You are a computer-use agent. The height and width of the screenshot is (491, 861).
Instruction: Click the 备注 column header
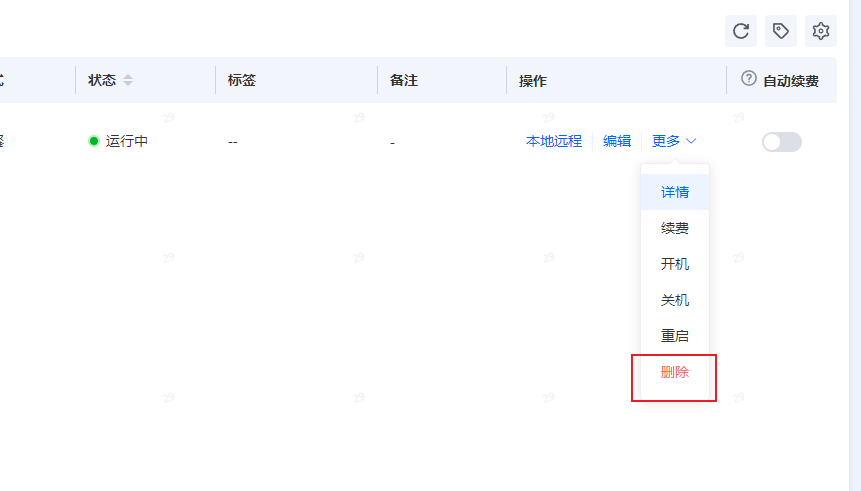coord(404,80)
